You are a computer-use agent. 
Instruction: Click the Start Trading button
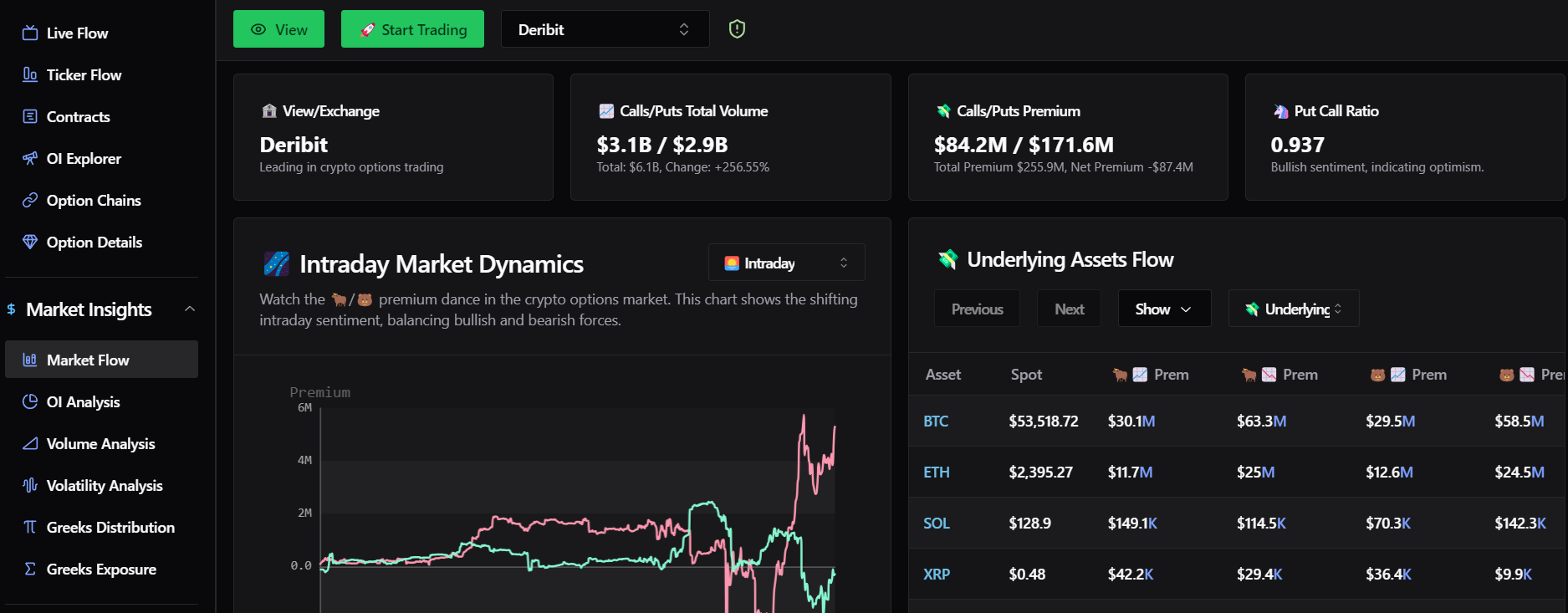(412, 29)
